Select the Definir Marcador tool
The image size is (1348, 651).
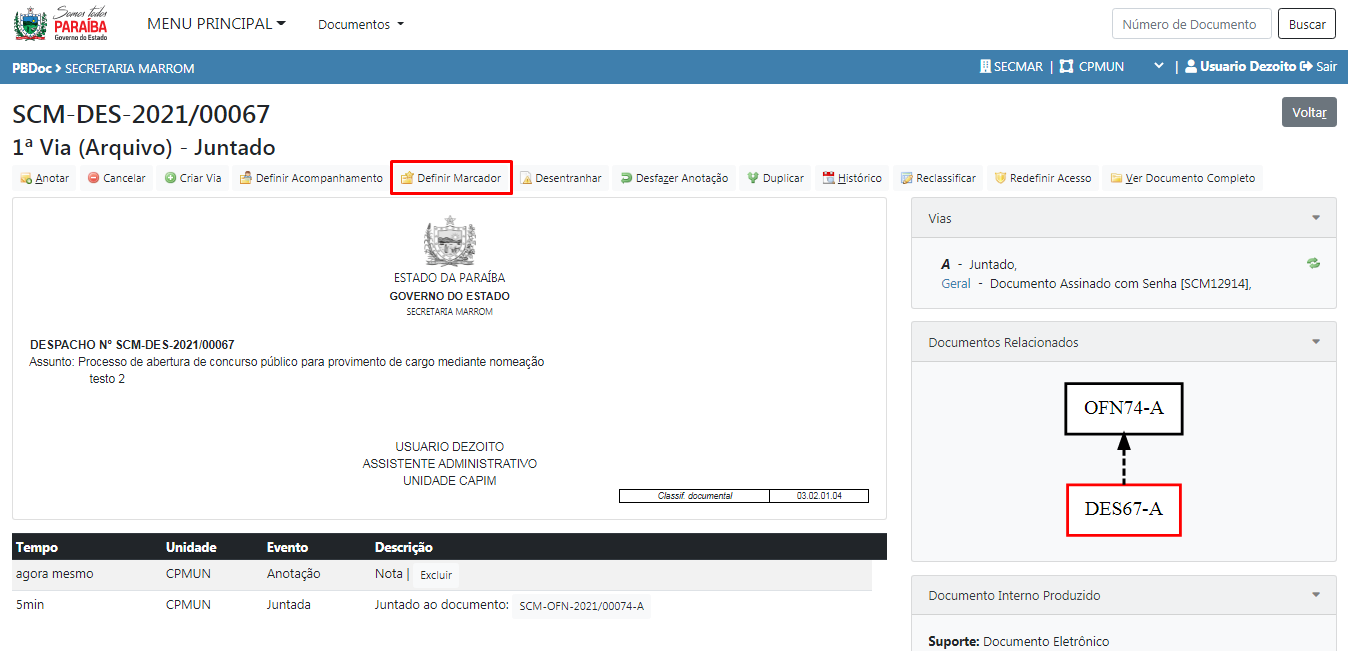click(451, 178)
